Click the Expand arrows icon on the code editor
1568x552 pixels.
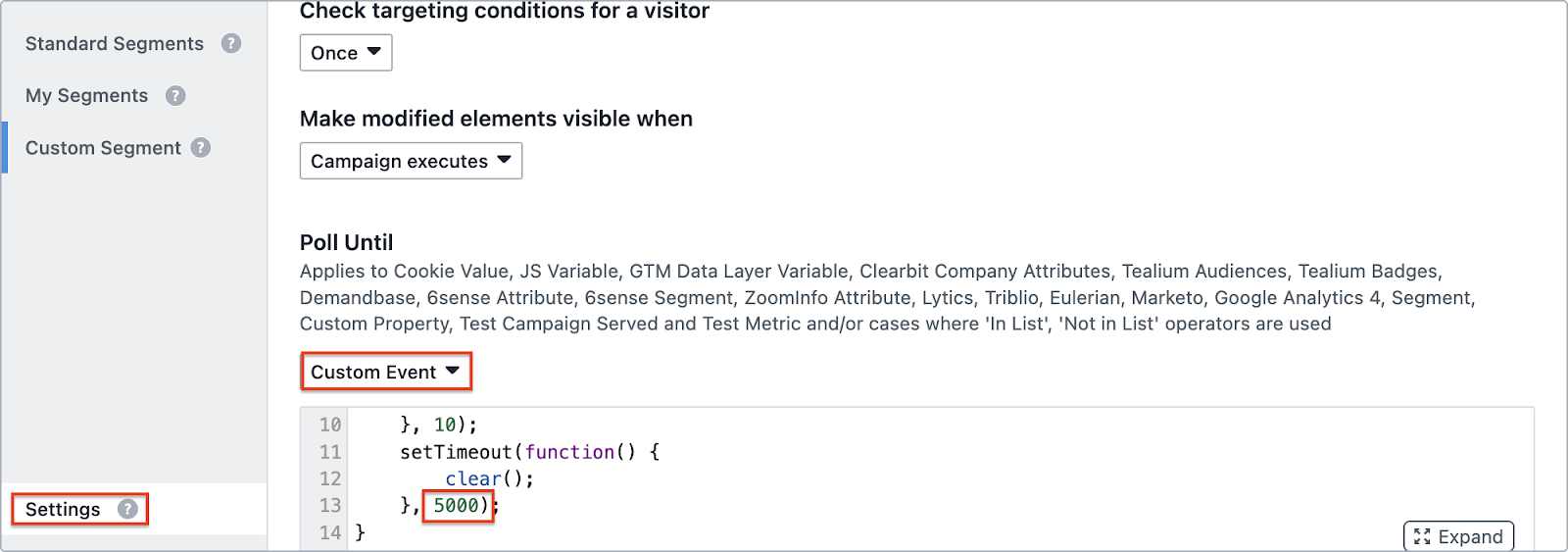point(1422,536)
